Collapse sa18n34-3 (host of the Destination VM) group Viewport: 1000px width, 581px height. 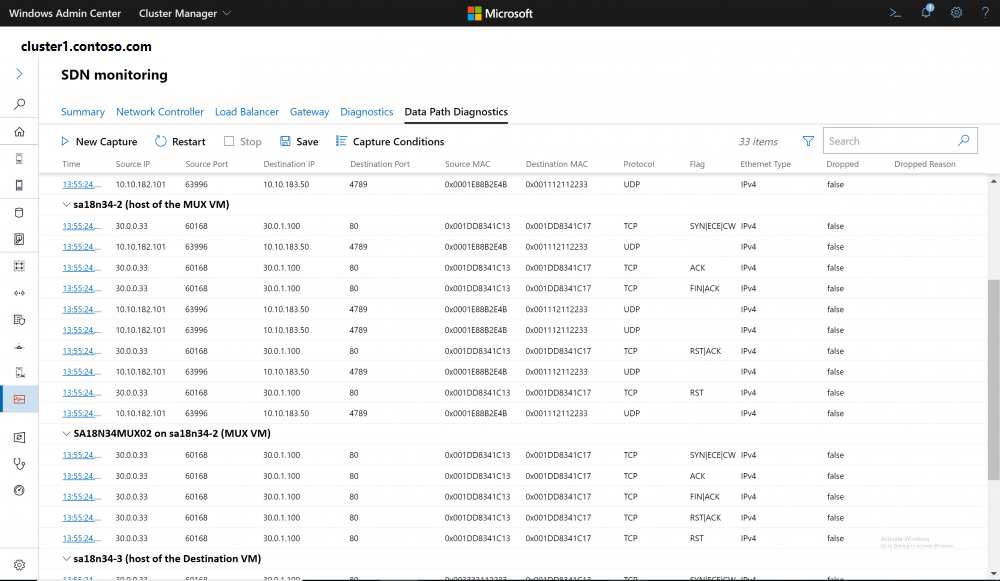tap(66, 559)
